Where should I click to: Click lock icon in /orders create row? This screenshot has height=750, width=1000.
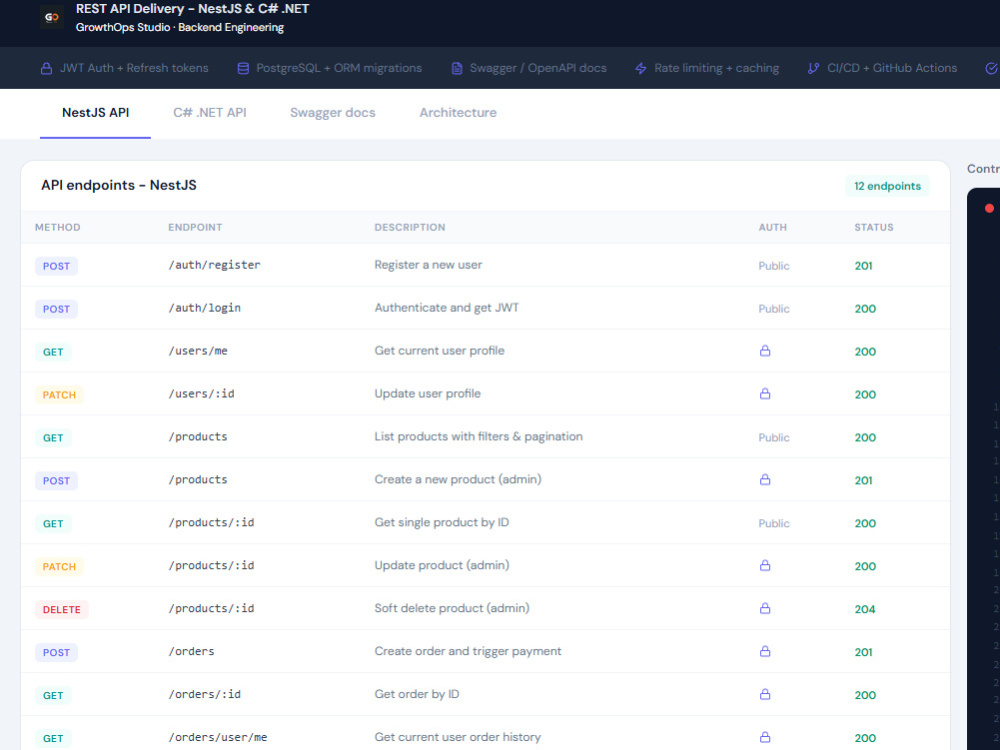(765, 651)
